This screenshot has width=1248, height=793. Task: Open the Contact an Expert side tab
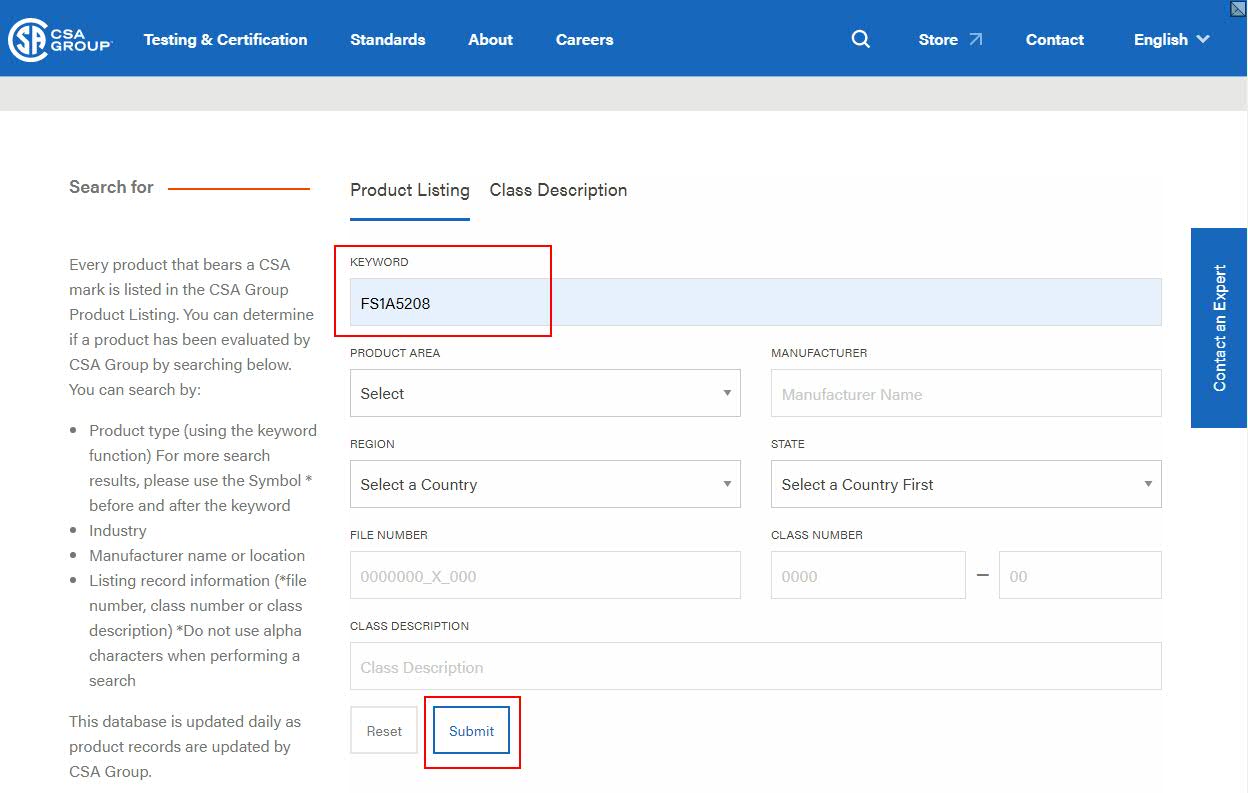1219,328
